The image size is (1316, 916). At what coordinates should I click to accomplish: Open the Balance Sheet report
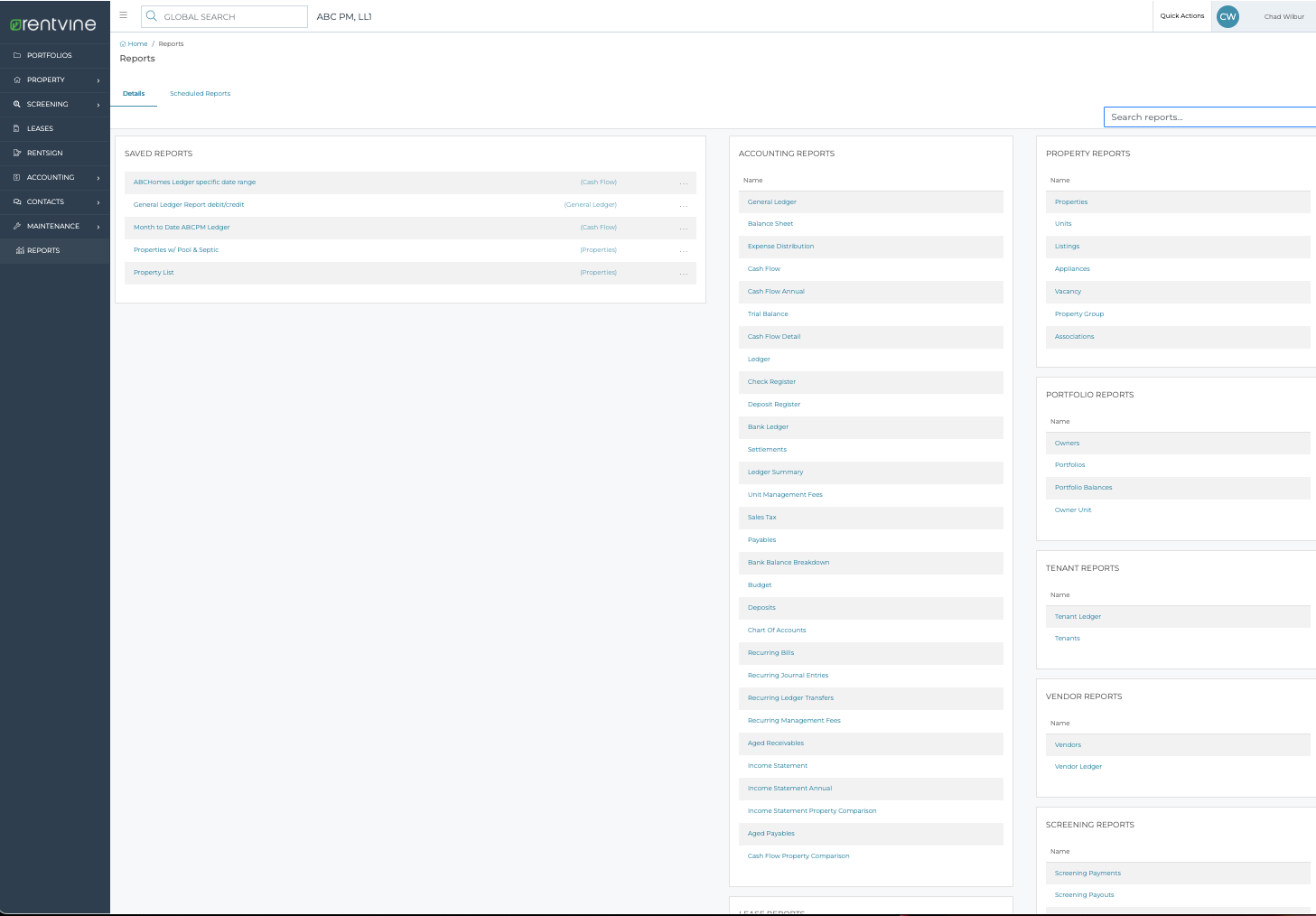coord(770,223)
